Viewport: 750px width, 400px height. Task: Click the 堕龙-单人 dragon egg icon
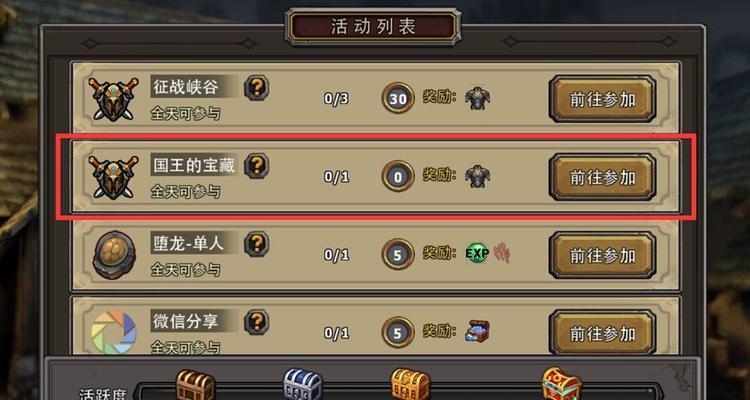point(114,255)
